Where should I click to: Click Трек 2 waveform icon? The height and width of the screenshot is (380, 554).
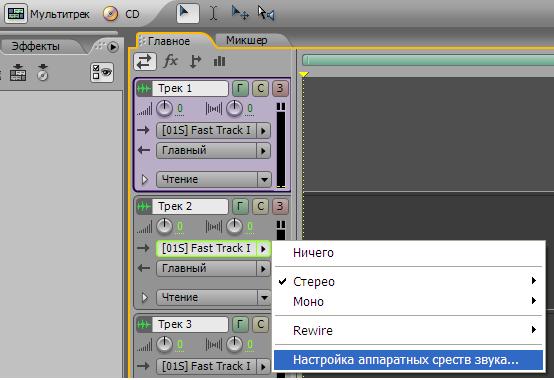(144, 206)
